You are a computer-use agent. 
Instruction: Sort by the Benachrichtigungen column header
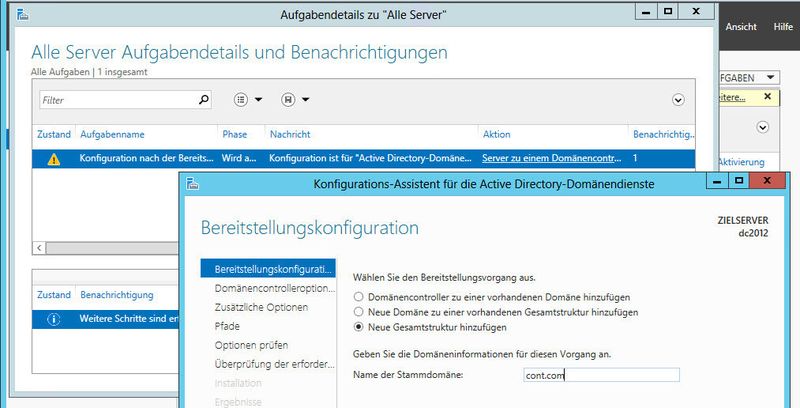[662, 134]
